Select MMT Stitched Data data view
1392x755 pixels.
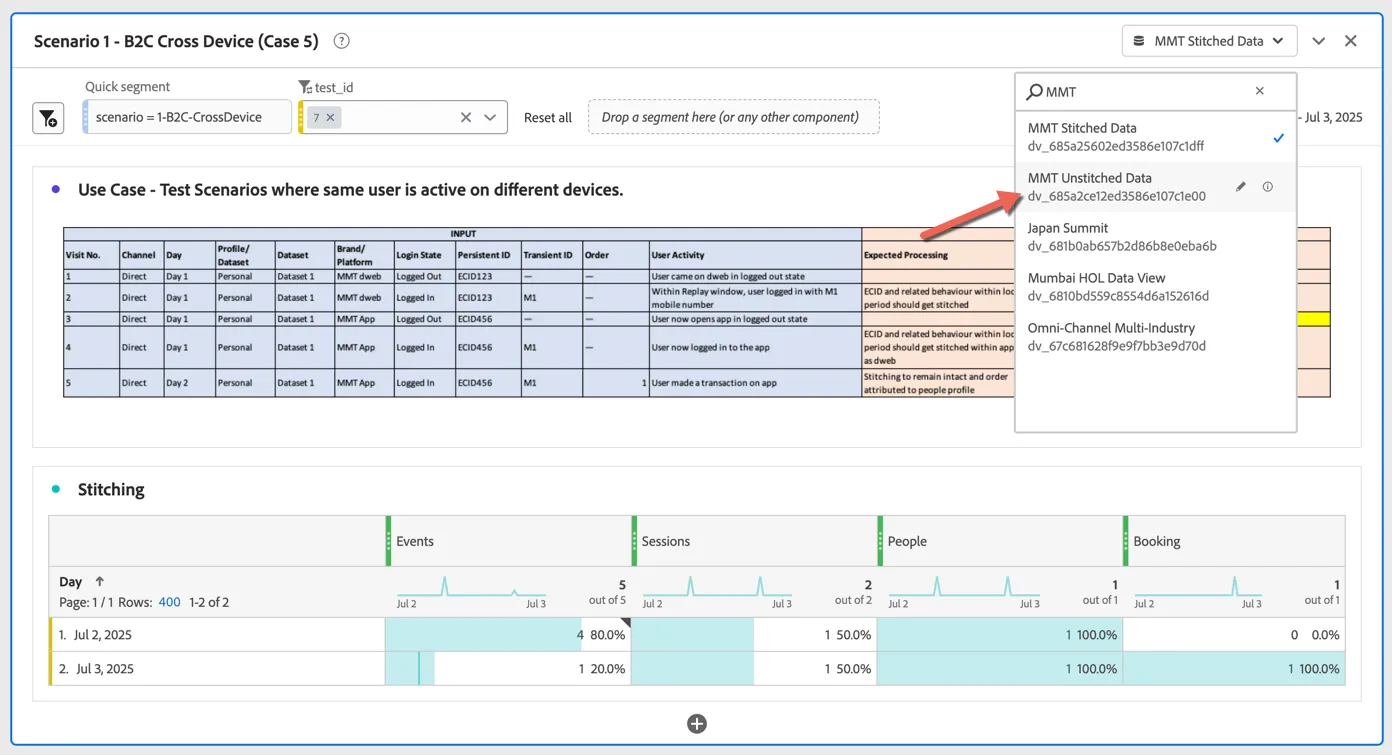coord(1155,137)
